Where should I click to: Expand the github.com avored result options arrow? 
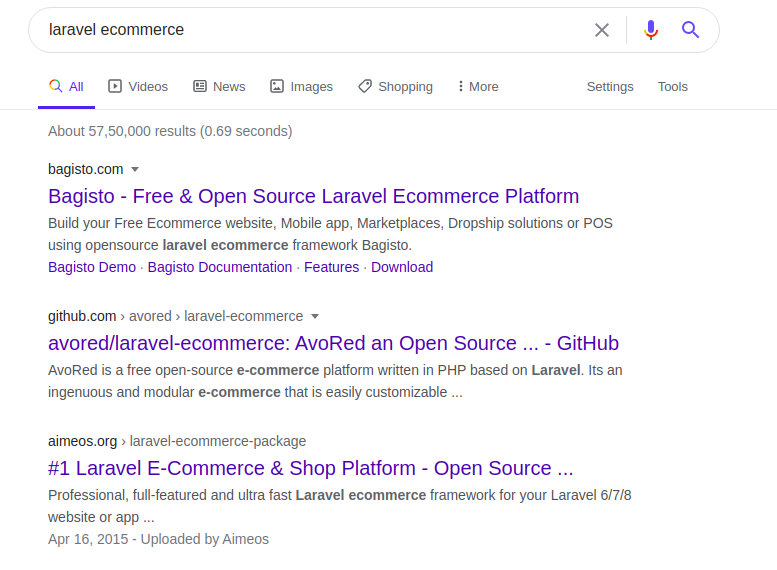click(315, 316)
